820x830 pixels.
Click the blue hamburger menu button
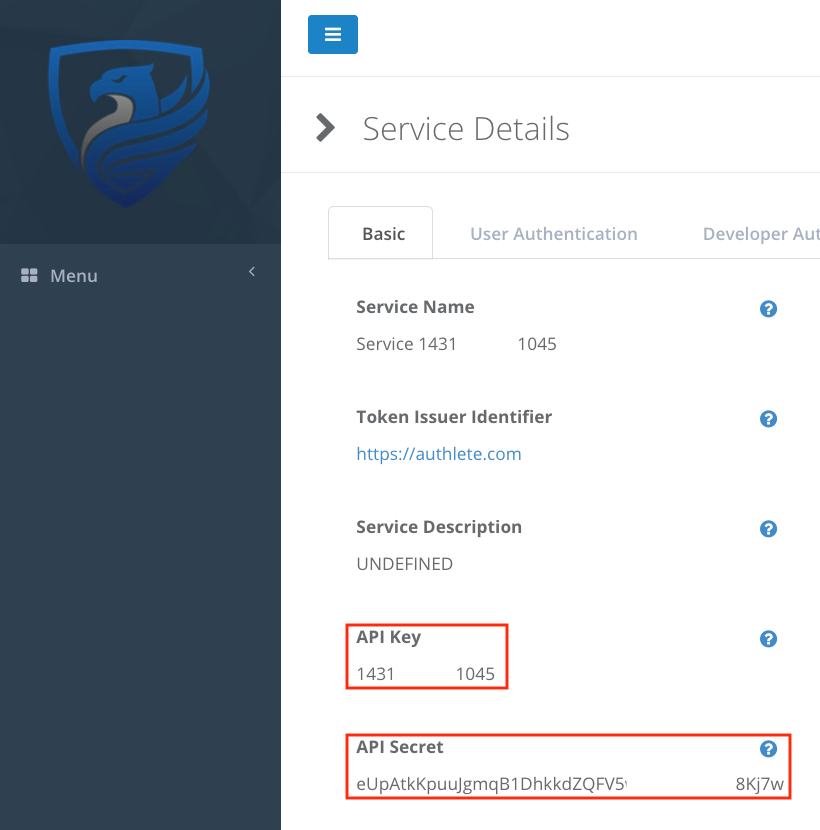point(332,34)
